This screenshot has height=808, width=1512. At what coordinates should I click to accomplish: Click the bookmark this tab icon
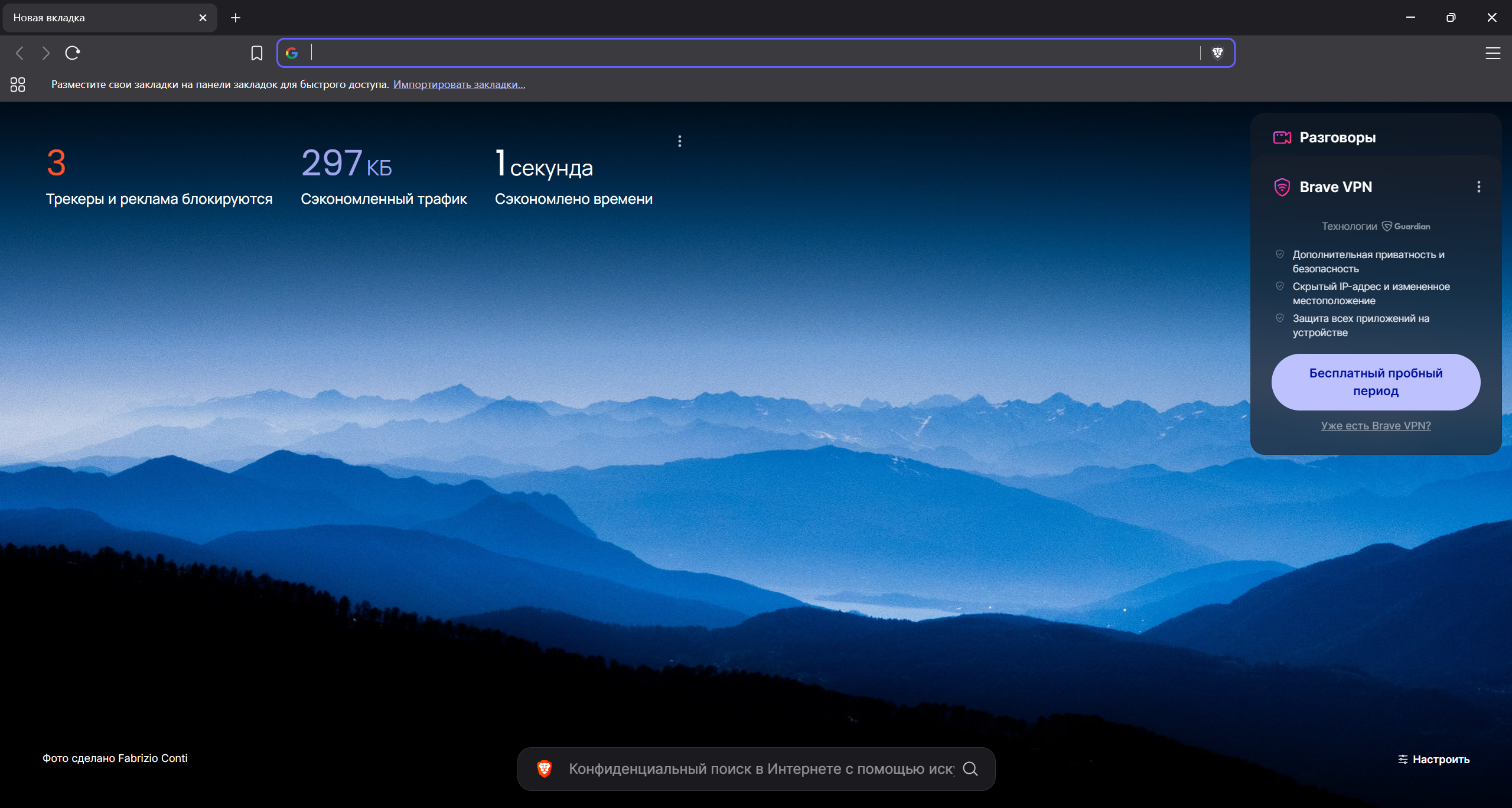(x=256, y=53)
